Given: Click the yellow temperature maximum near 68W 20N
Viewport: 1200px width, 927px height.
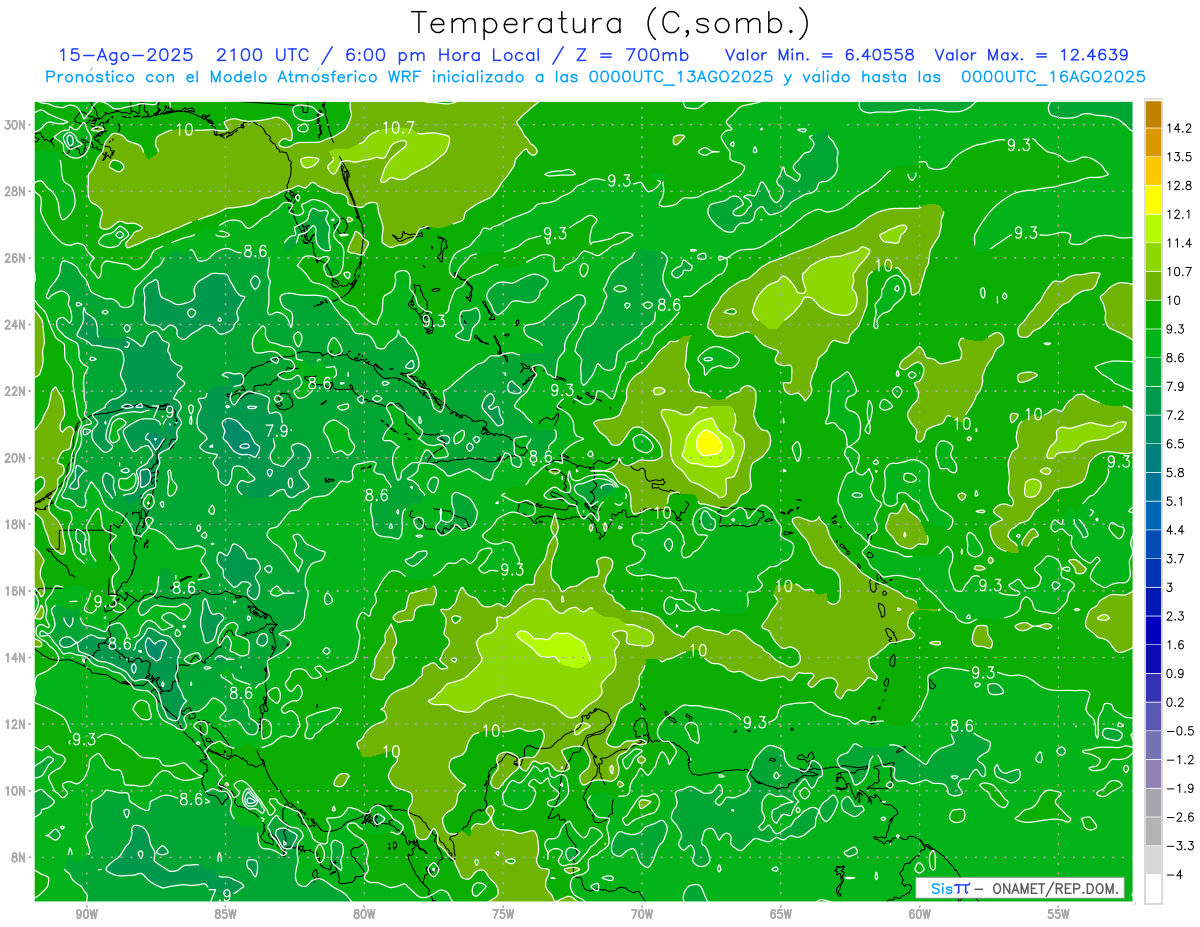Looking at the screenshot, I should [x=708, y=441].
